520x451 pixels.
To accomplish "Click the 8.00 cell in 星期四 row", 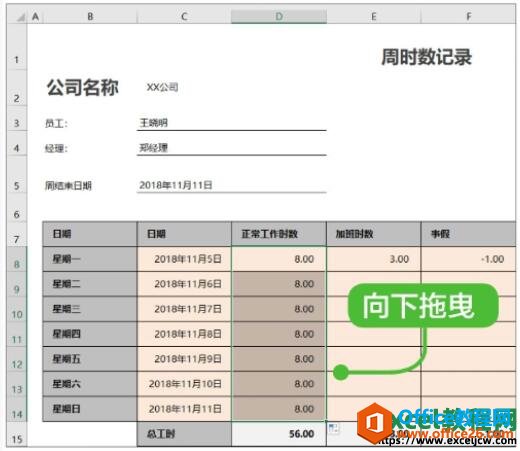I will point(279,334).
